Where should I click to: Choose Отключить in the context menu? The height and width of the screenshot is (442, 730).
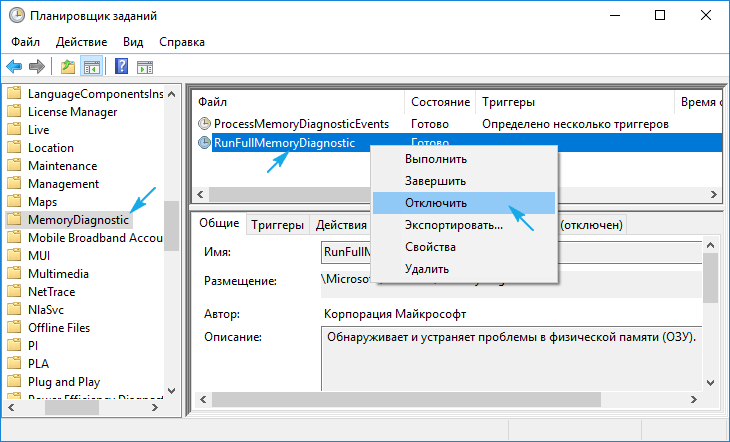(435, 203)
